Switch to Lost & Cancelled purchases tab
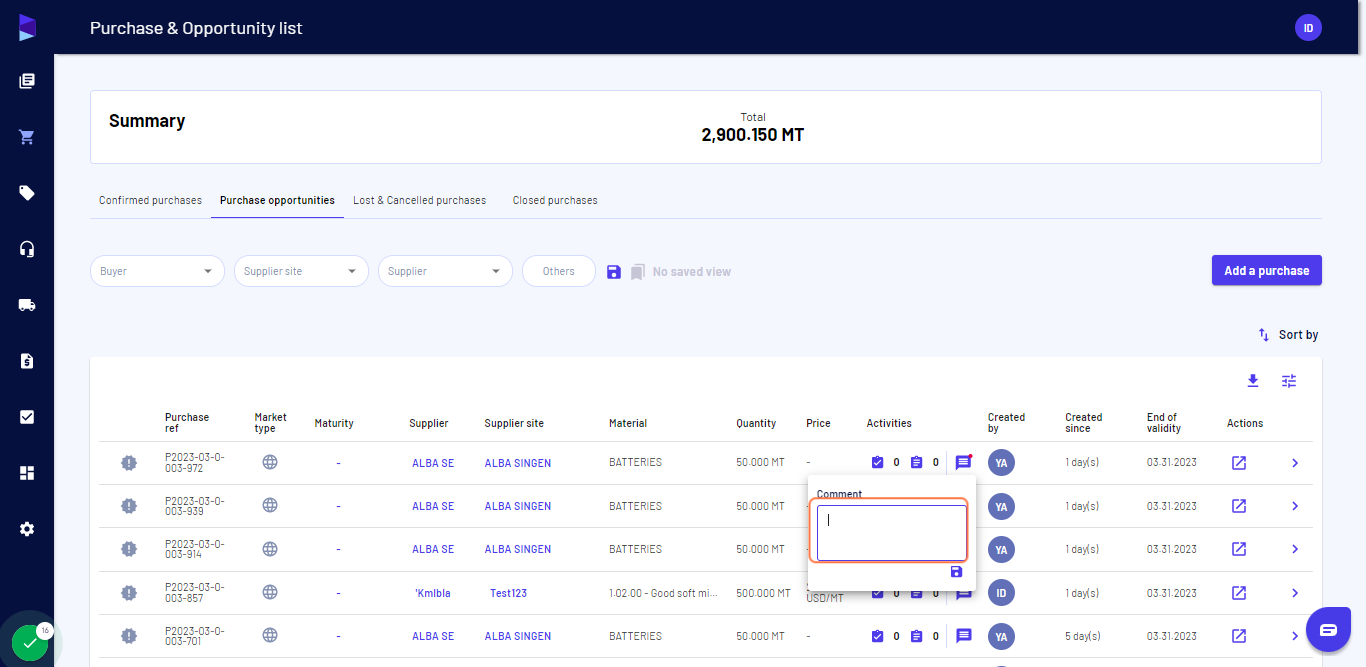This screenshot has height=667, width=1366. [x=419, y=200]
